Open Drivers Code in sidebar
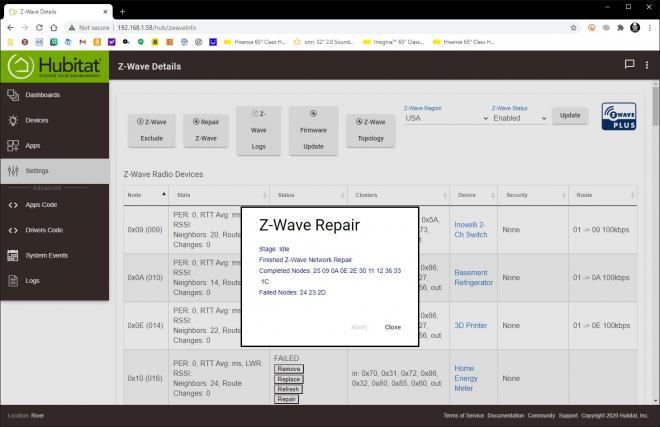 (44, 230)
